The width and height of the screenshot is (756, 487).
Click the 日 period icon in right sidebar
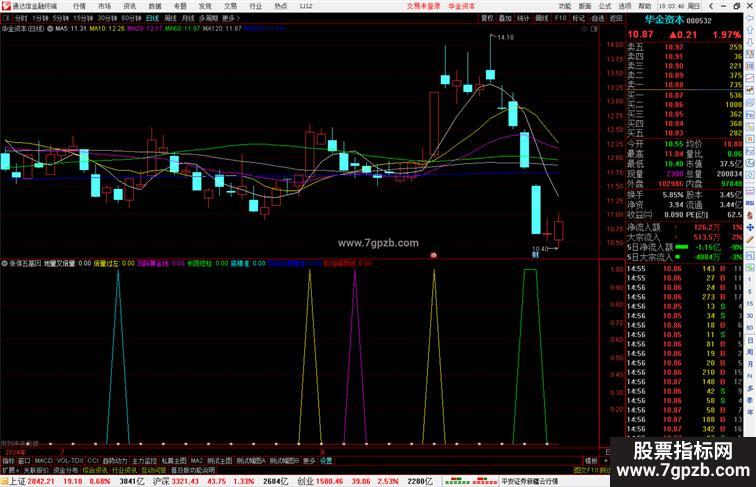(x=750, y=340)
